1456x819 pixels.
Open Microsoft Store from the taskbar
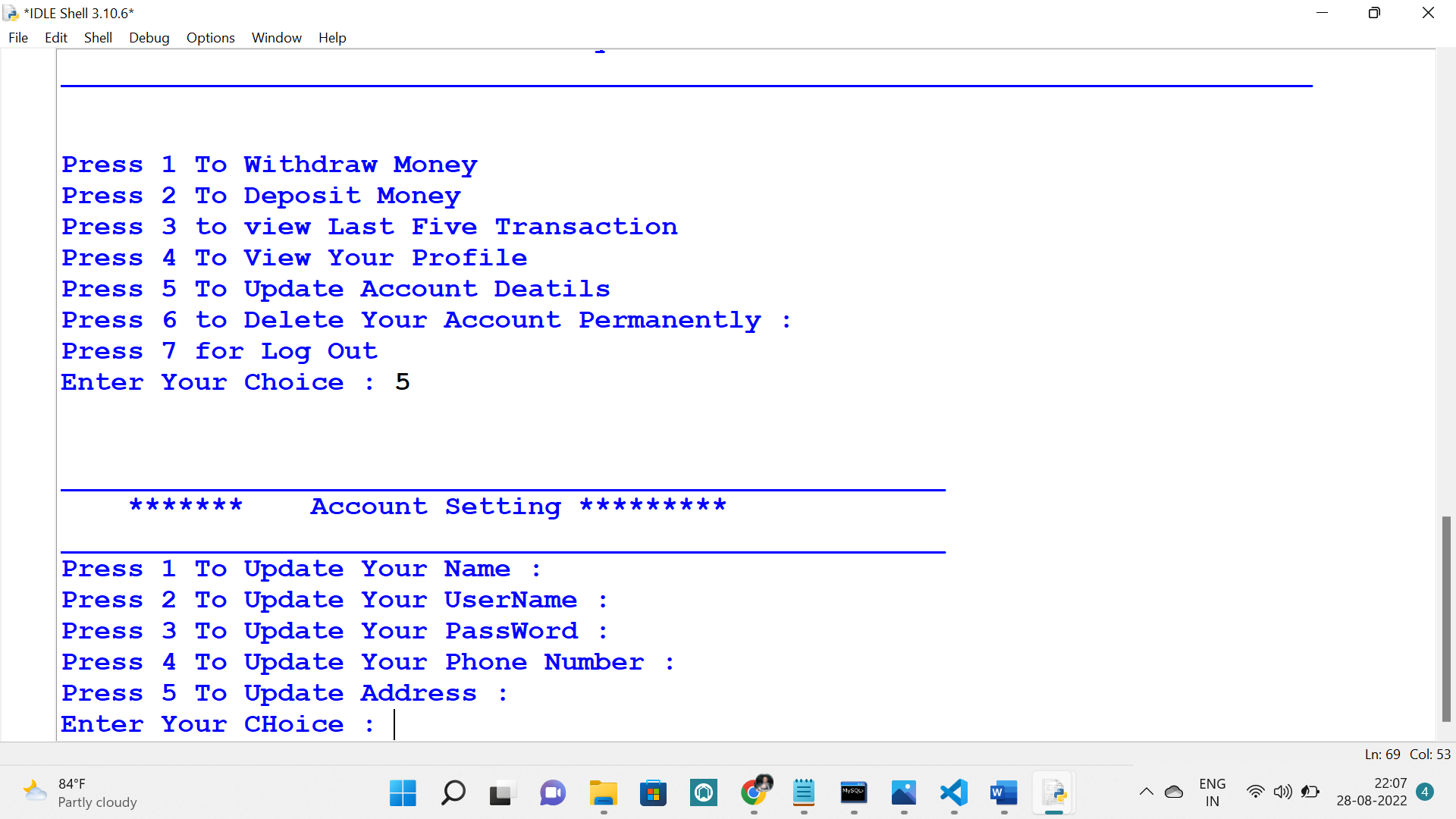(x=654, y=793)
